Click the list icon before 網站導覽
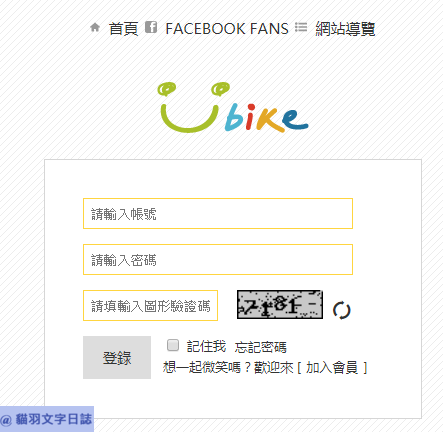This screenshot has width=443, height=432. point(301,27)
